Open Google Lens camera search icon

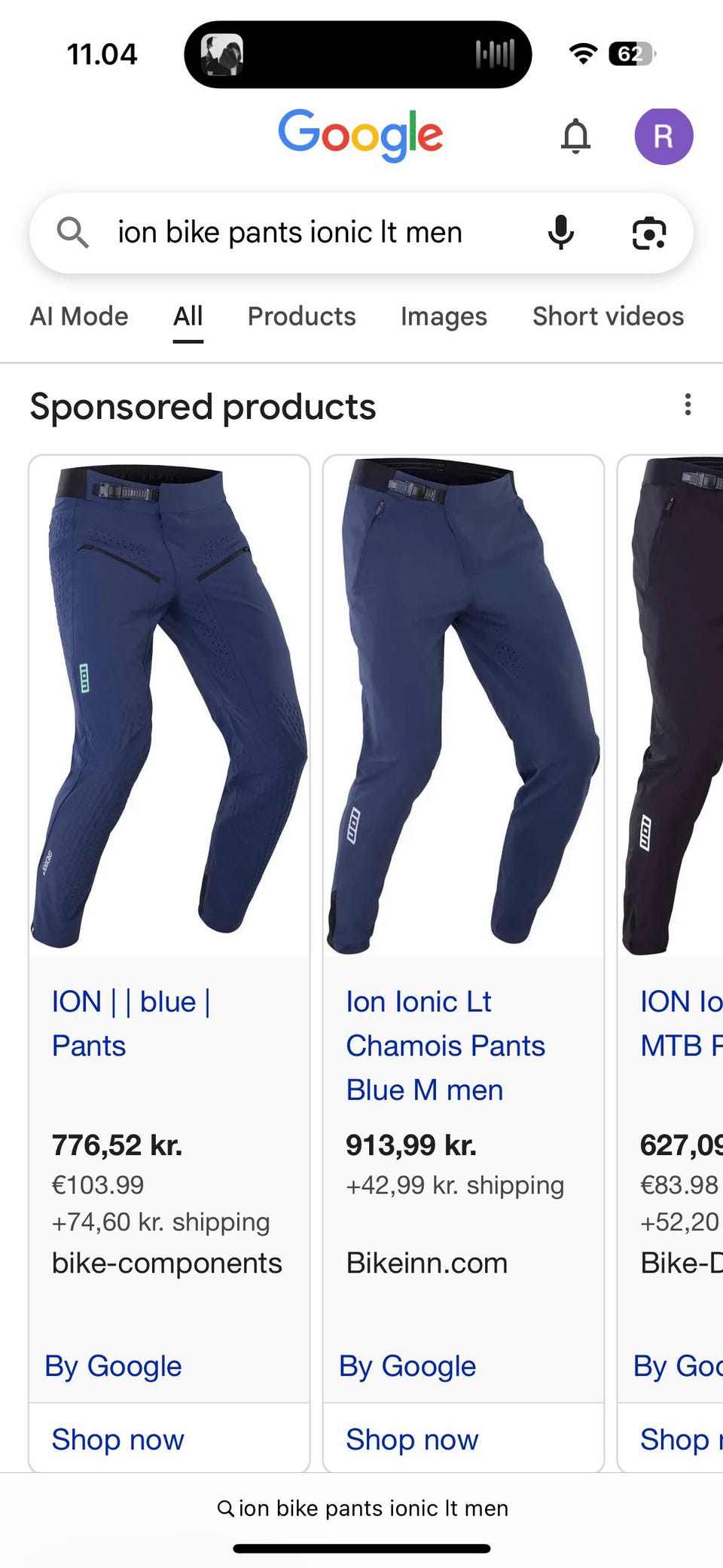[x=648, y=233]
